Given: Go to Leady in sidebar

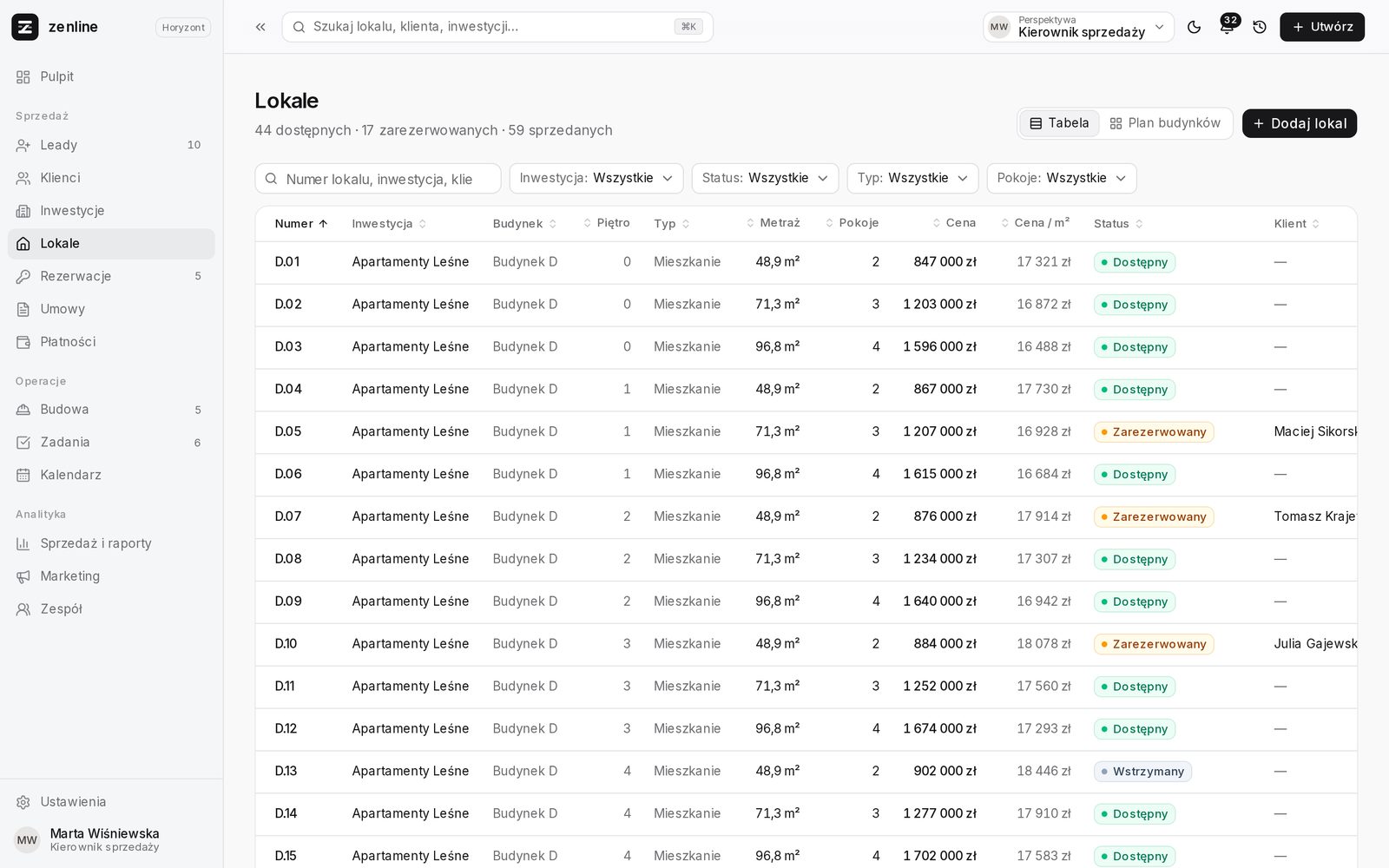Looking at the screenshot, I should coord(111,145).
